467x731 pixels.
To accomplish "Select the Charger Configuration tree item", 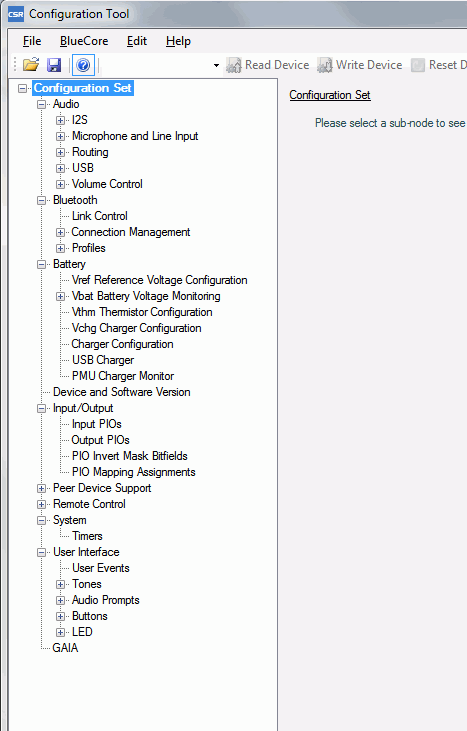I will (122, 344).
